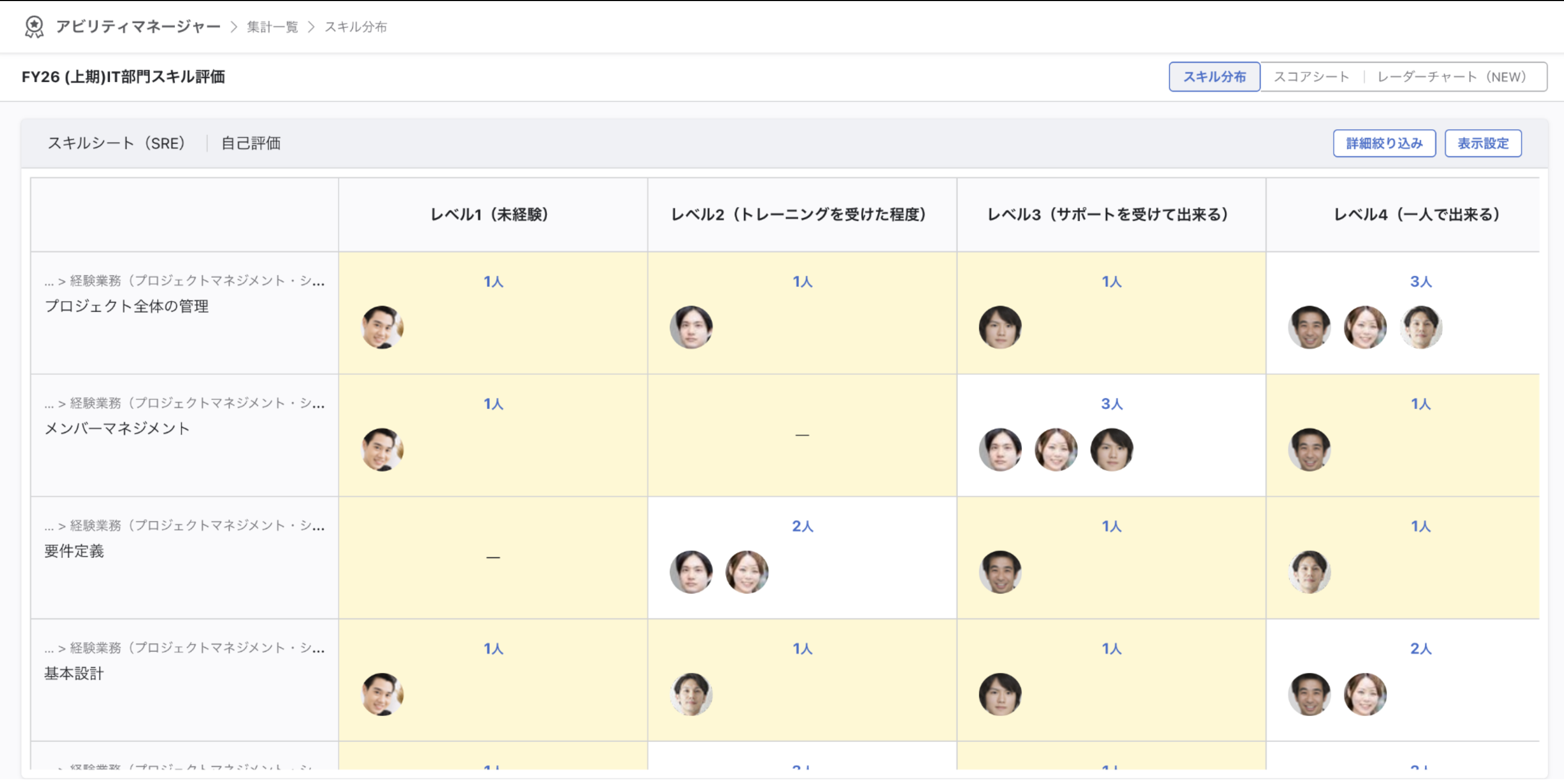Open the 集計一覧 breadcrumb link
The image size is (1564, 784).
click(x=272, y=27)
